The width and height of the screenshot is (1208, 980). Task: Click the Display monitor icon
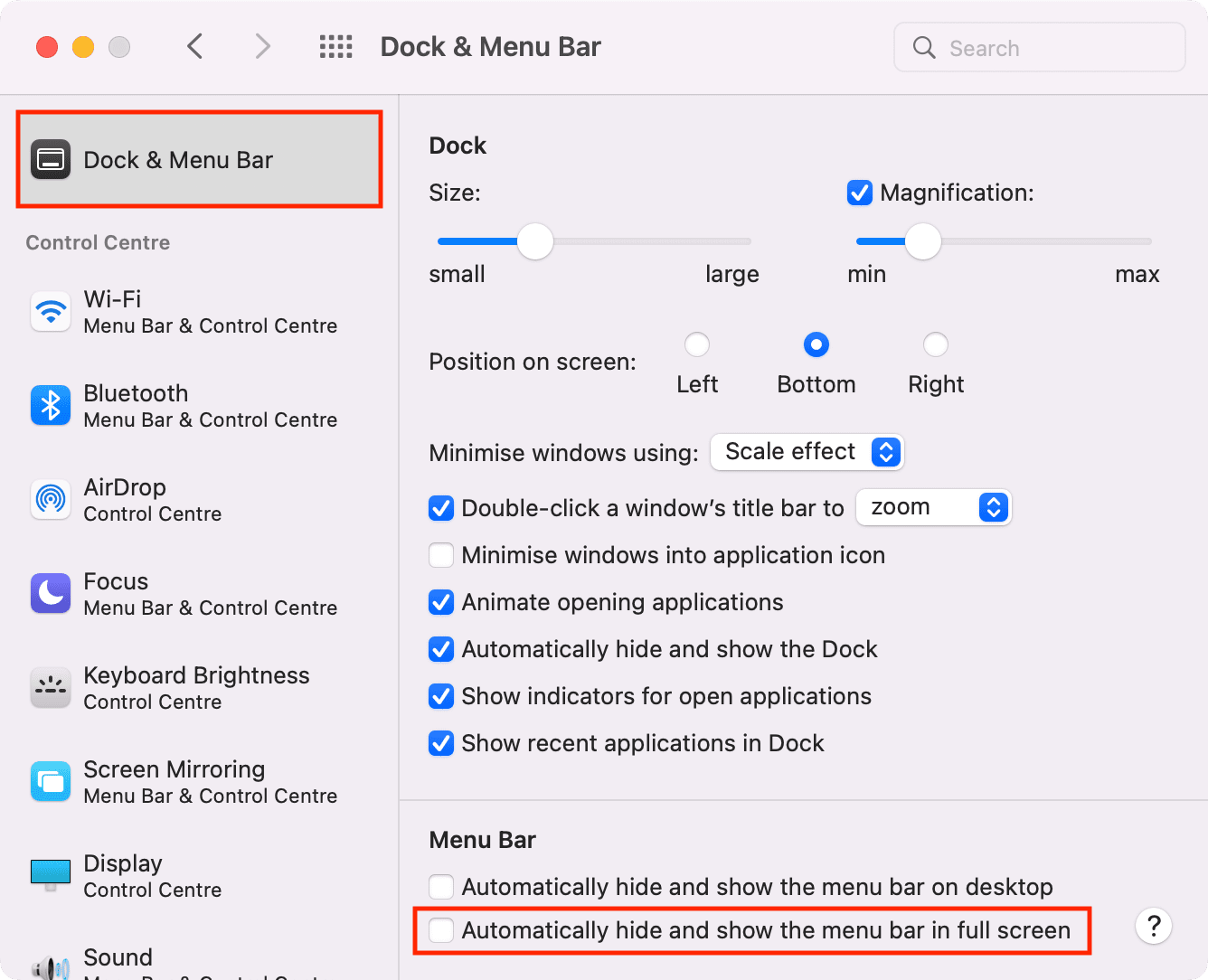pyautogui.click(x=51, y=874)
